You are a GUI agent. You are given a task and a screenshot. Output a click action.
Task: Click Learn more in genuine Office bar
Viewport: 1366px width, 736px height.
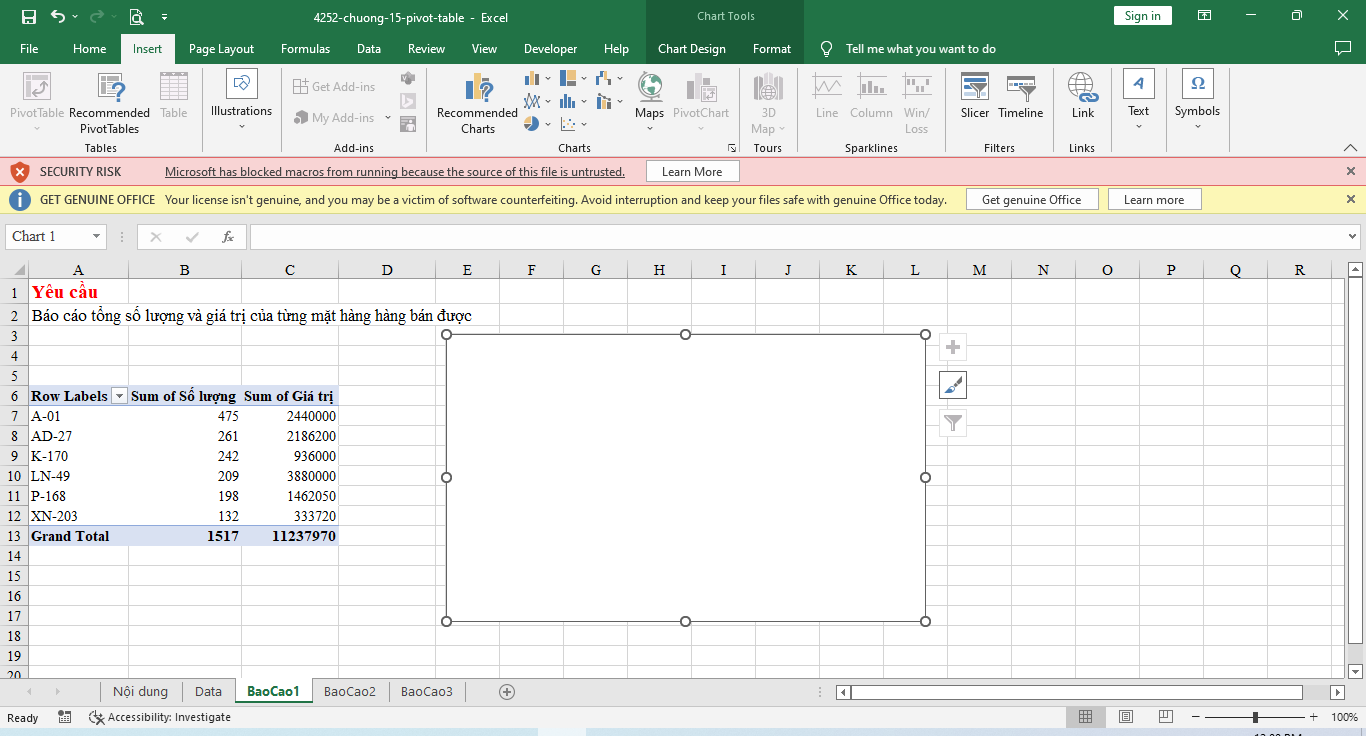pyautogui.click(x=1154, y=200)
